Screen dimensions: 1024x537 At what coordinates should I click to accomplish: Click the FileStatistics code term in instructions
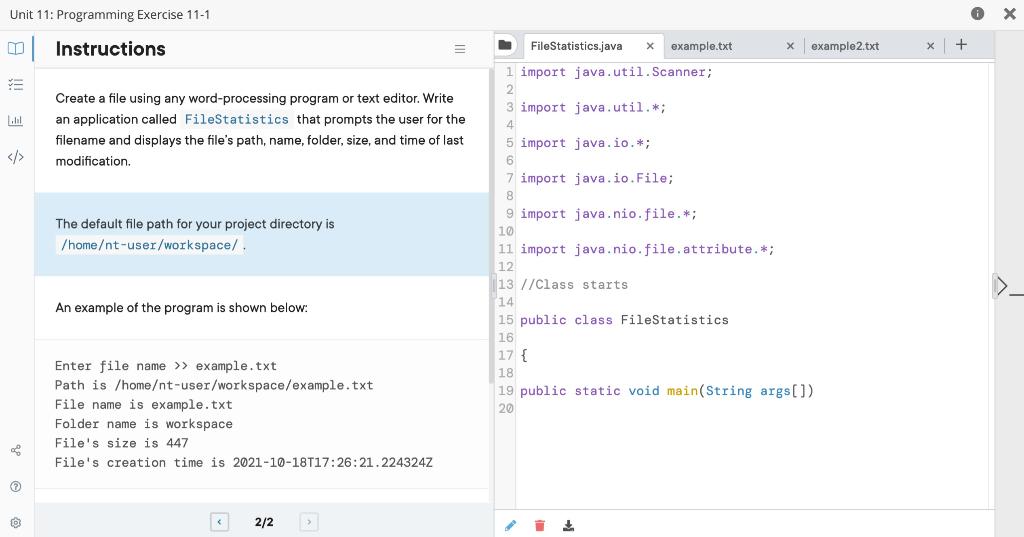click(236, 120)
